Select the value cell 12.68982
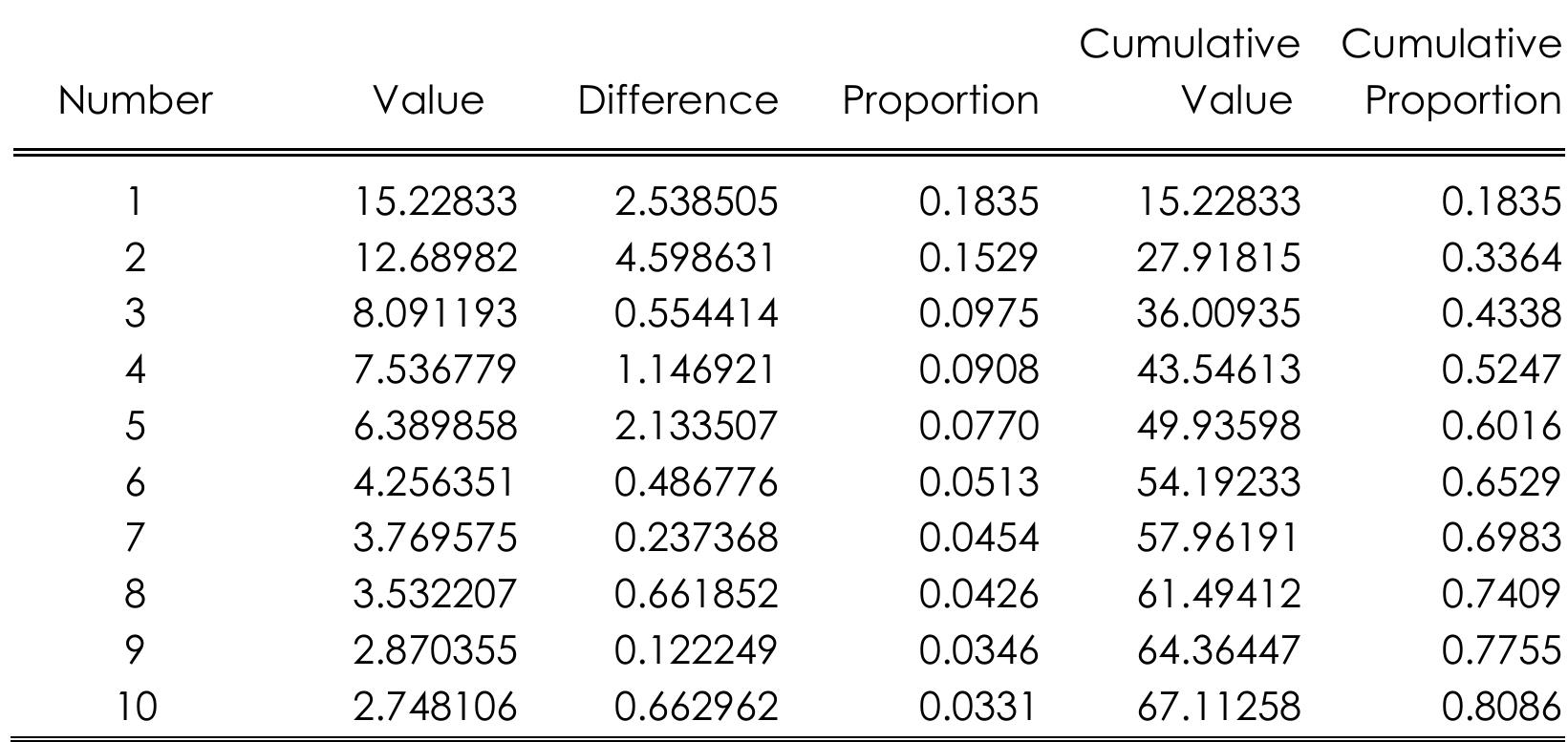 (x=435, y=258)
